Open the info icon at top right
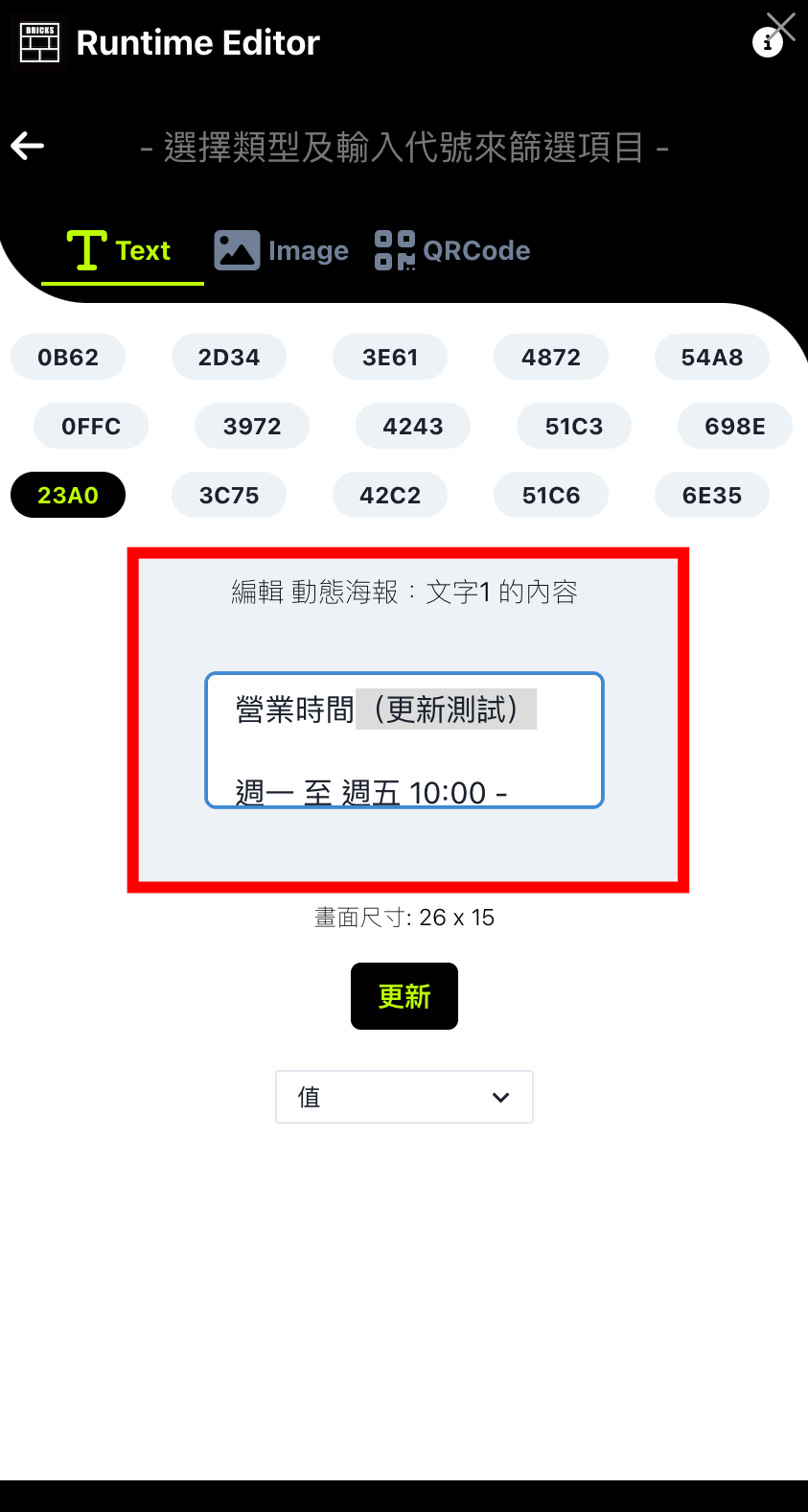 tap(767, 43)
